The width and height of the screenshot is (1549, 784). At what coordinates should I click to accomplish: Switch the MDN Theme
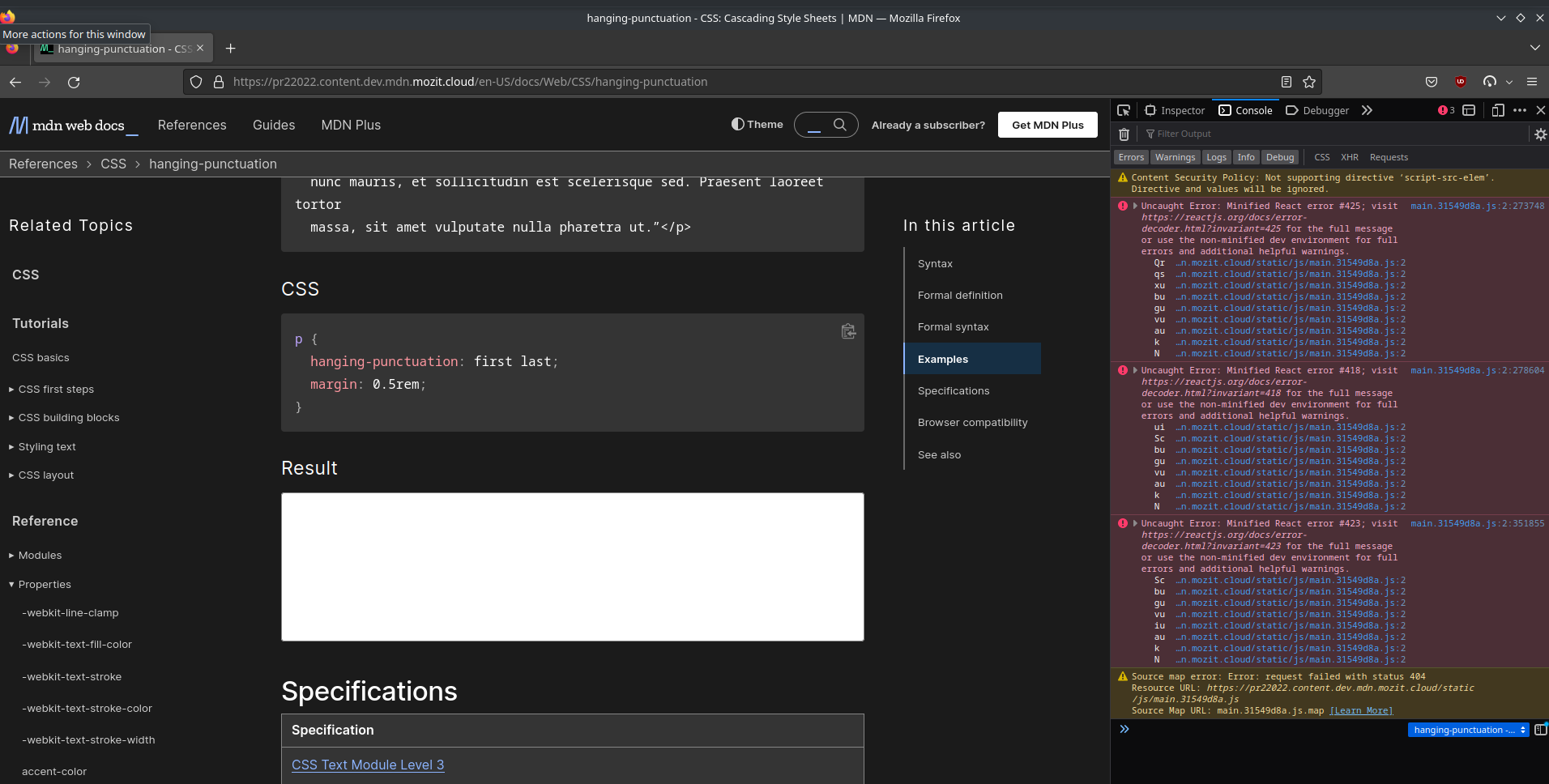click(757, 125)
